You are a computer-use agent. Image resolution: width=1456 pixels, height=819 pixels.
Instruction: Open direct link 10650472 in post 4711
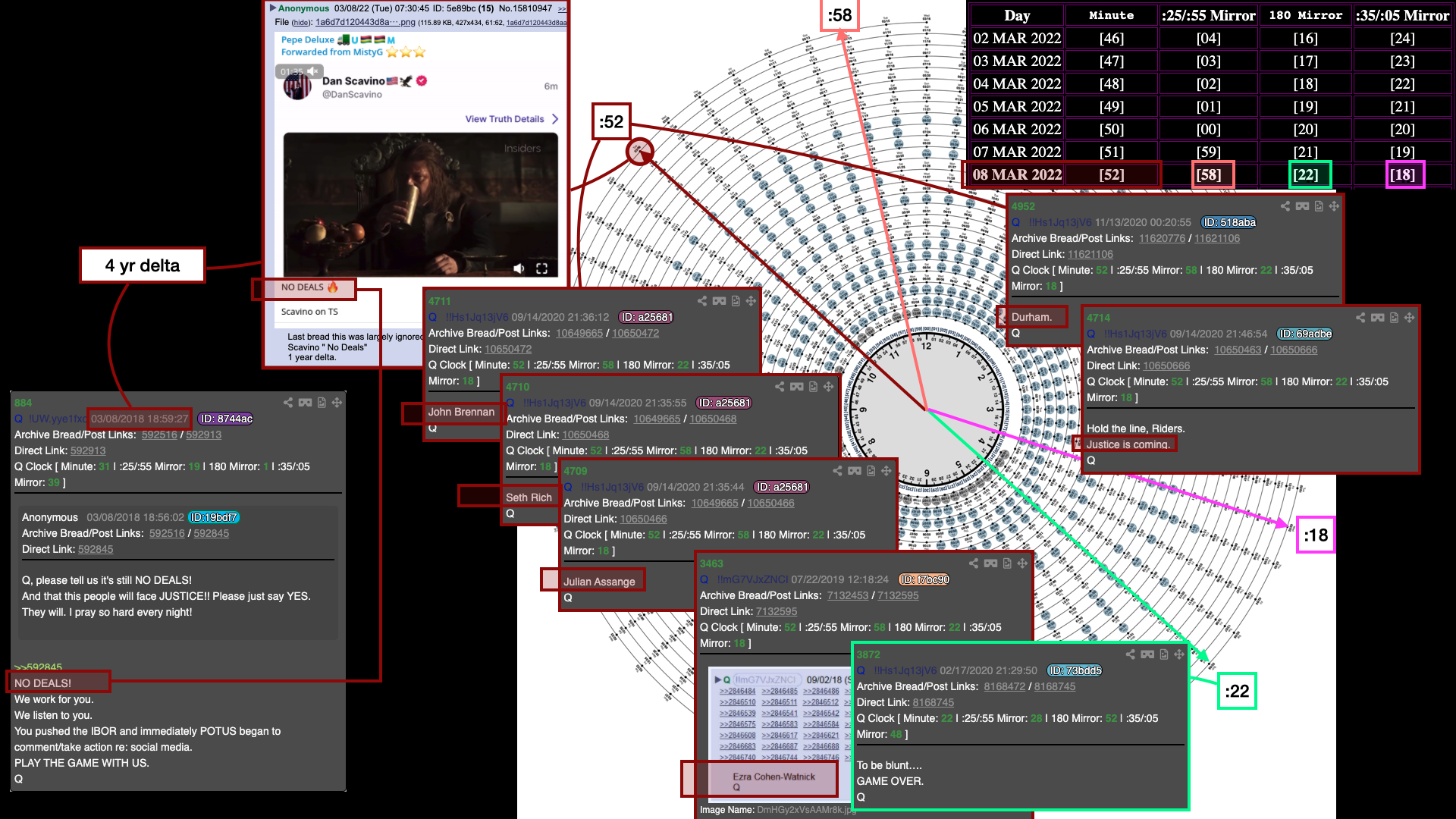click(x=508, y=349)
